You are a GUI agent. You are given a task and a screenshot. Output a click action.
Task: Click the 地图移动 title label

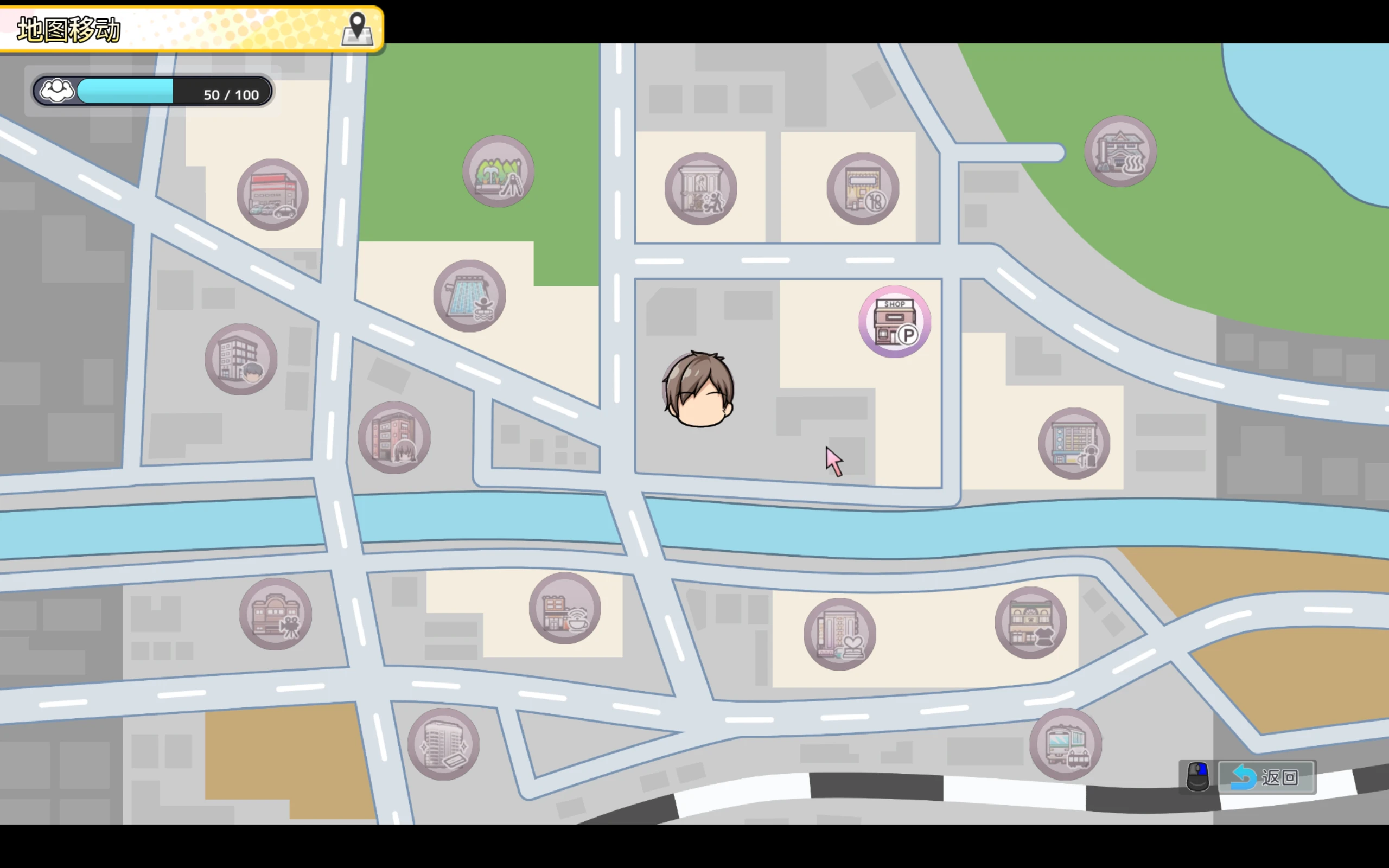(x=69, y=30)
